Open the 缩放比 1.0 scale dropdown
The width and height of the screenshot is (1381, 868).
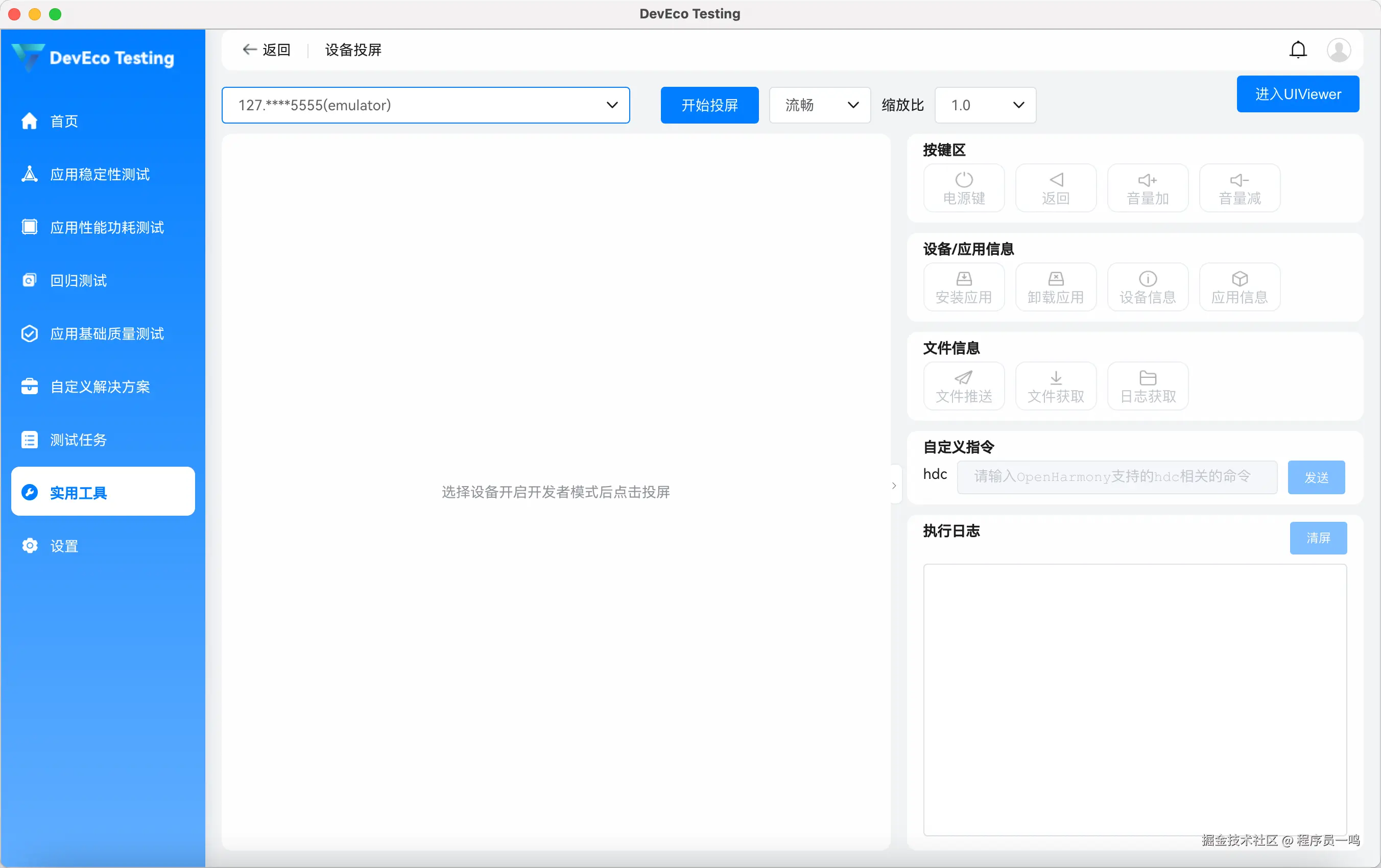[x=985, y=105]
